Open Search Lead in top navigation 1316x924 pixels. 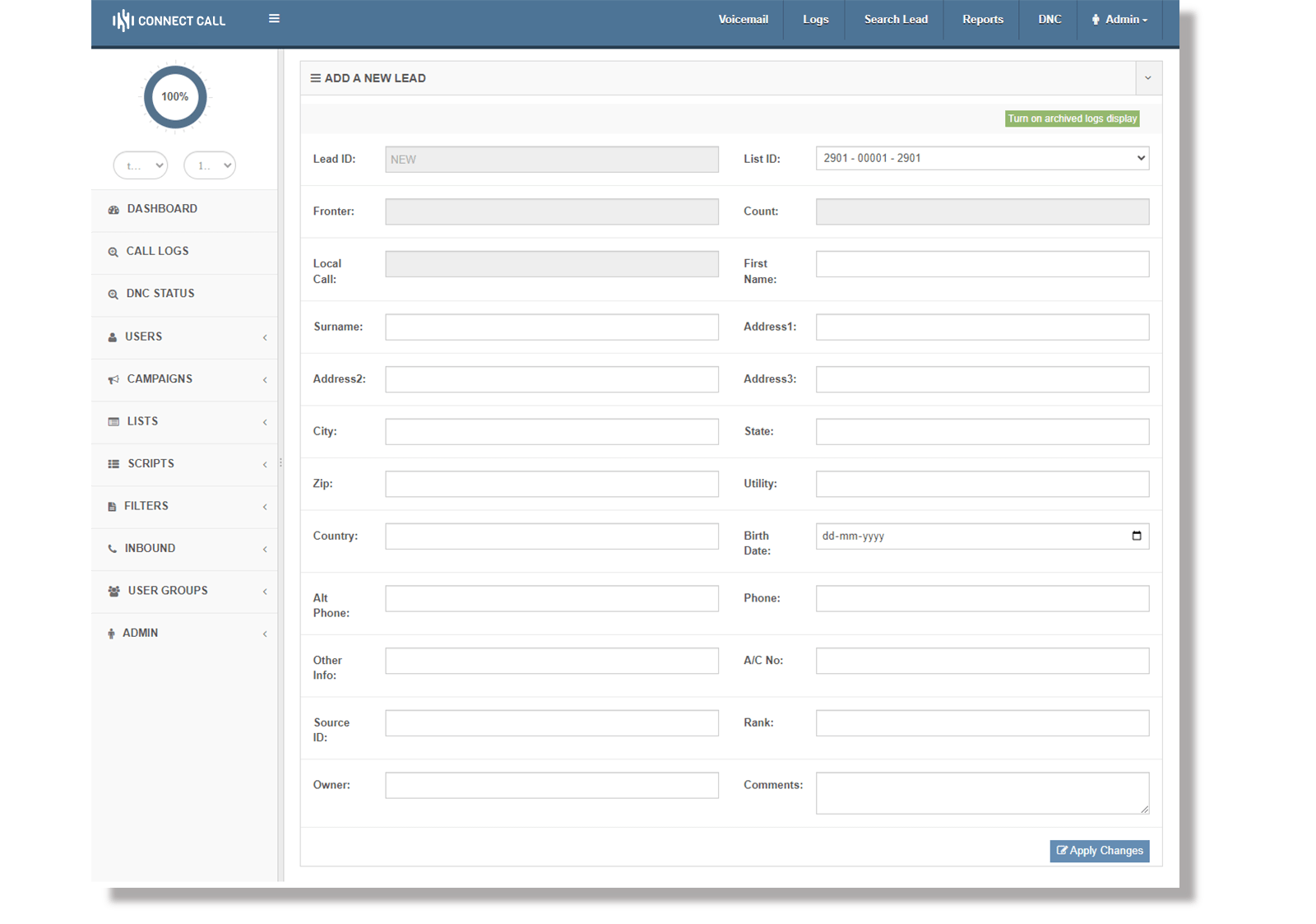coord(895,20)
